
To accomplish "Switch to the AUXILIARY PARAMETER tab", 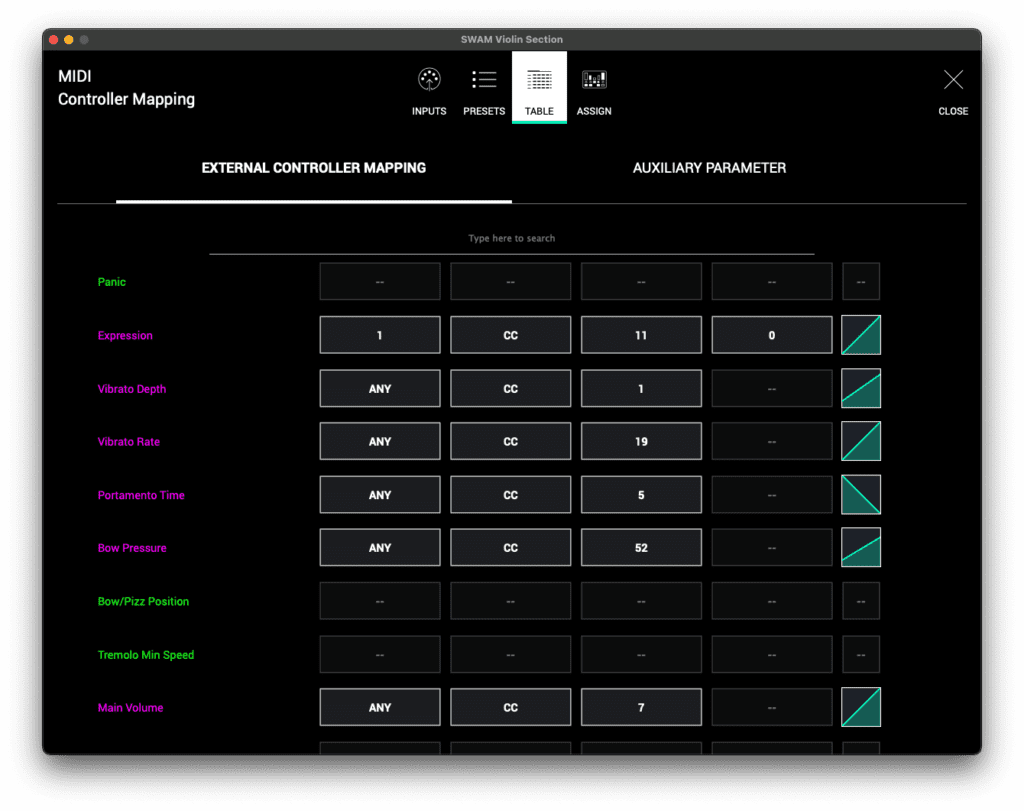I will [x=709, y=168].
